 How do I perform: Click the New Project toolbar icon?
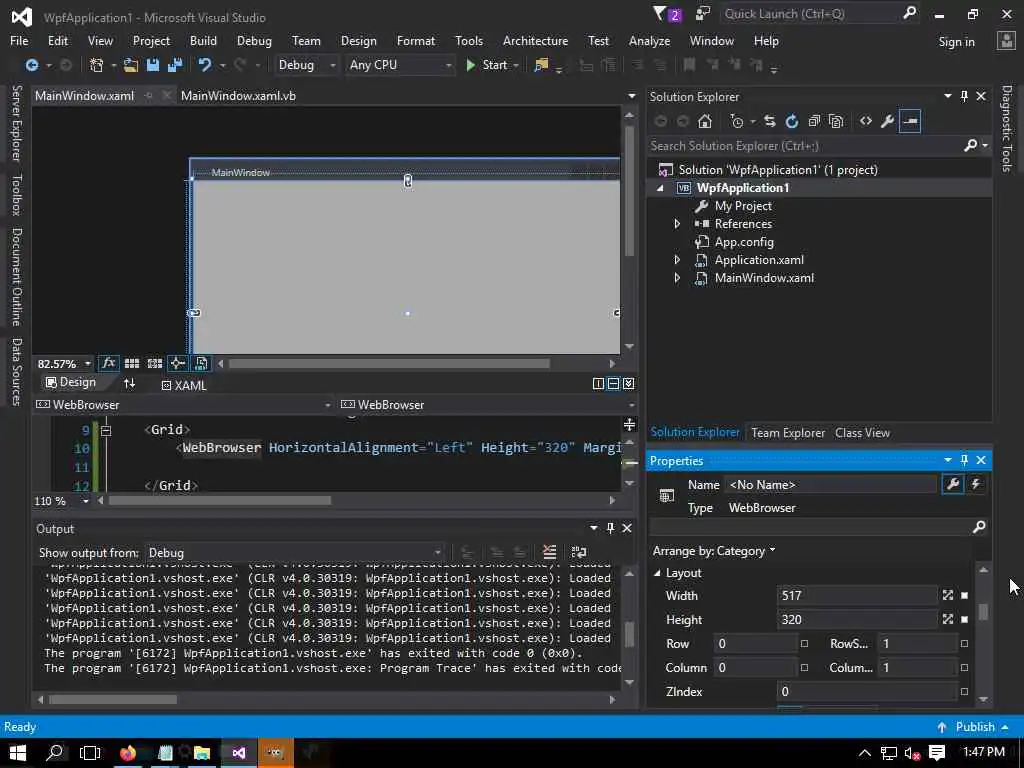pos(97,65)
